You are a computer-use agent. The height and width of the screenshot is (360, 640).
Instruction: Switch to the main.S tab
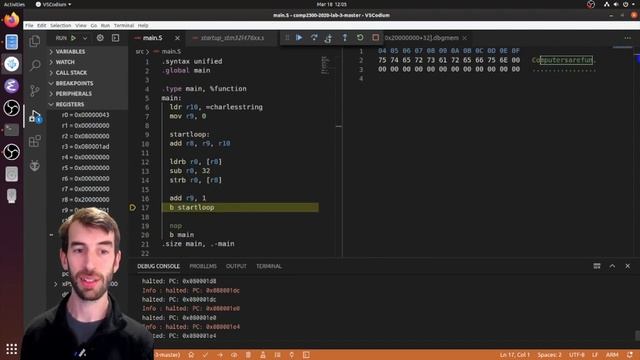point(152,38)
